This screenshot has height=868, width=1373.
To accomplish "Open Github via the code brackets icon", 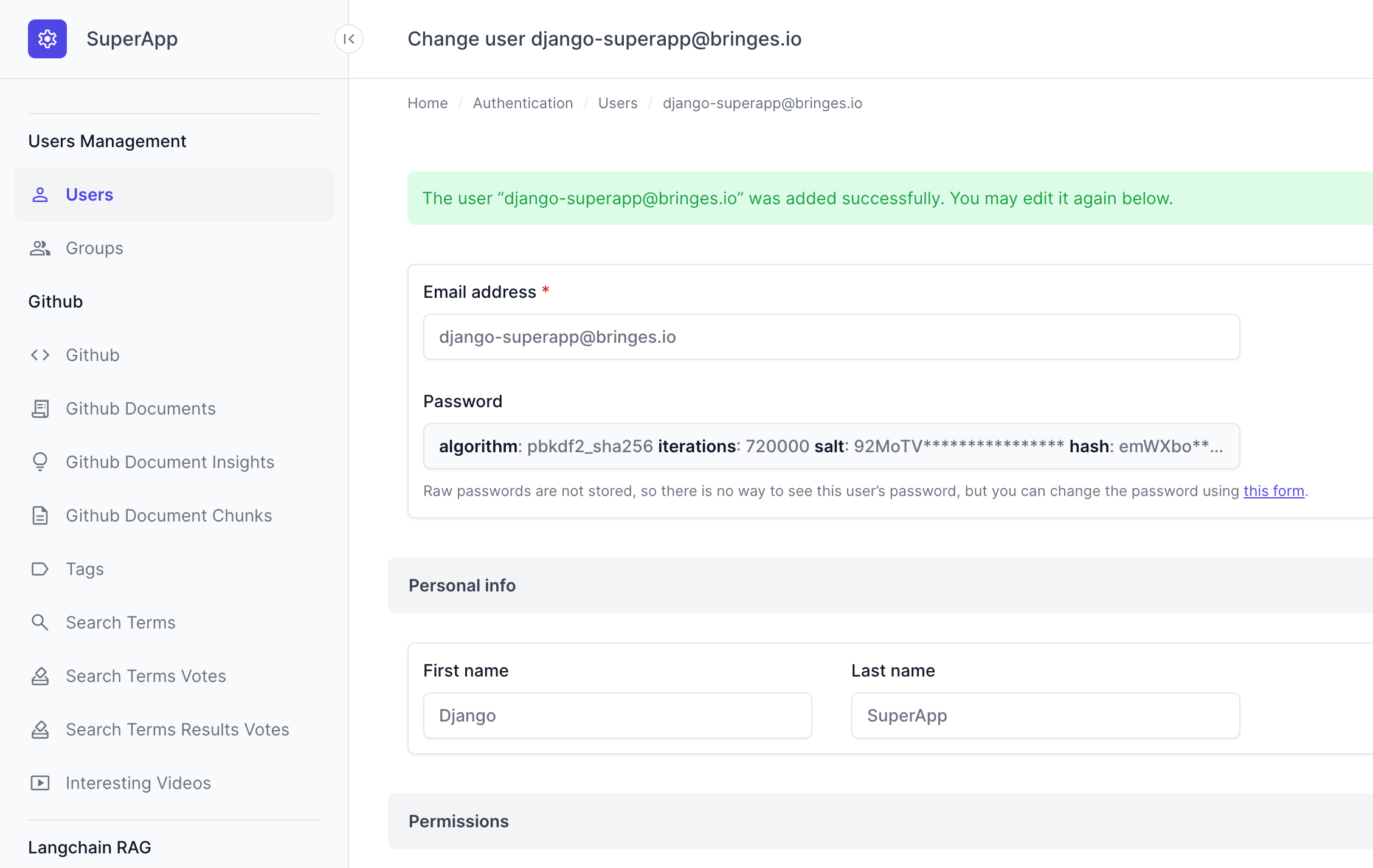I will pyautogui.click(x=40, y=355).
